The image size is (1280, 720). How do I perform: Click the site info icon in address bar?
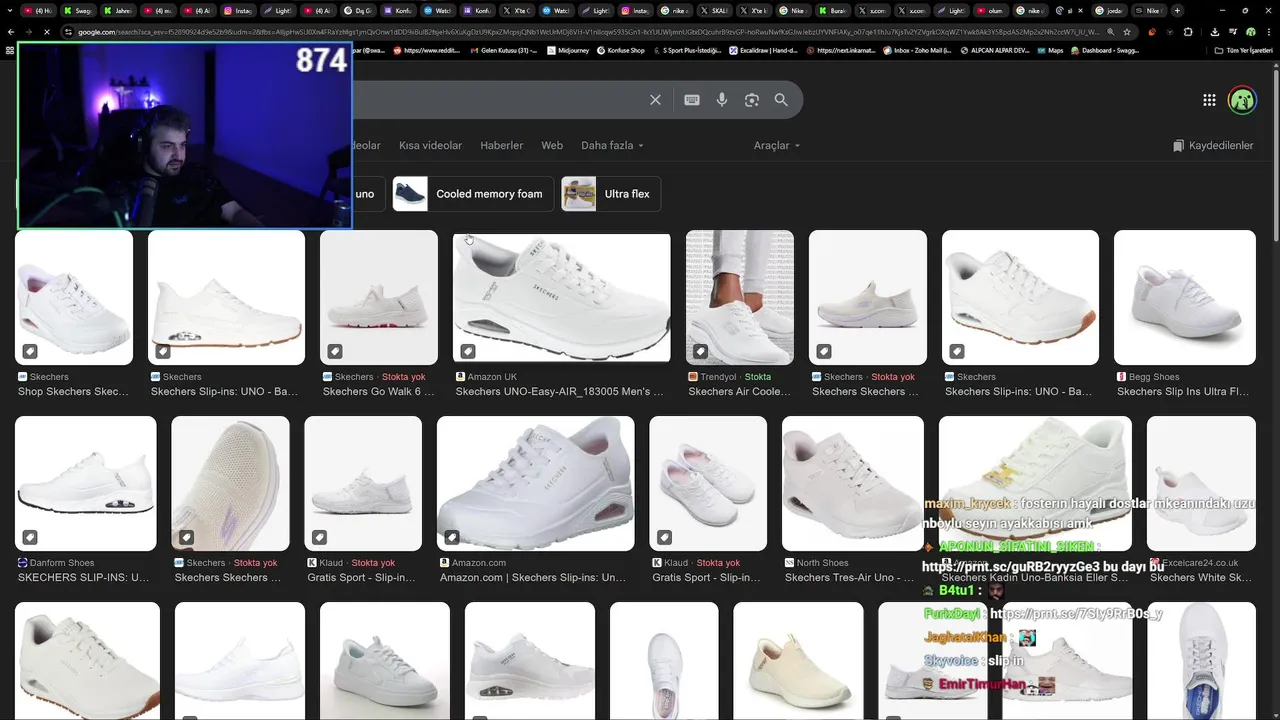(x=68, y=32)
